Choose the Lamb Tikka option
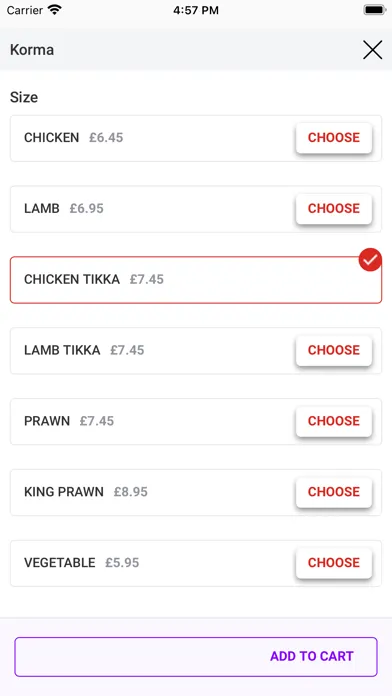This screenshot has height=696, width=392. click(x=334, y=350)
